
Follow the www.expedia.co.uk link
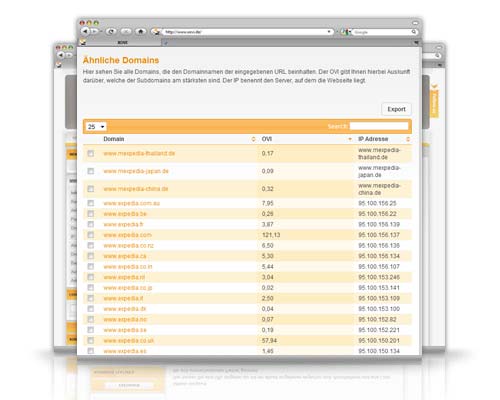click(x=128, y=340)
